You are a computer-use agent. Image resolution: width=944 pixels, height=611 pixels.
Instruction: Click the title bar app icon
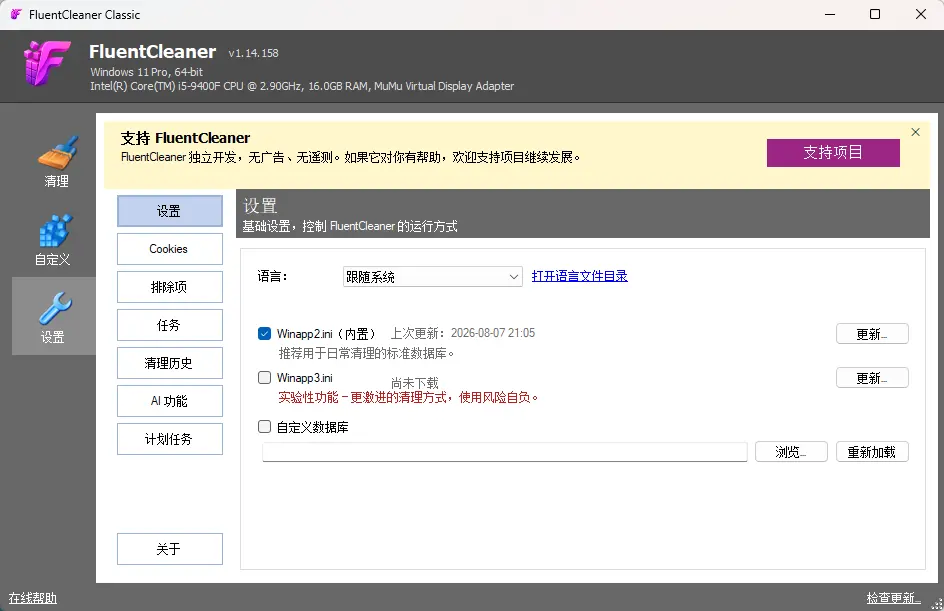[16, 14]
